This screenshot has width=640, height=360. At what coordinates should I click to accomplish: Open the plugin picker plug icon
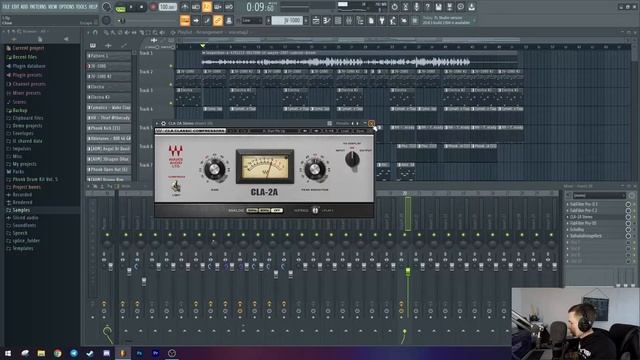382,20
